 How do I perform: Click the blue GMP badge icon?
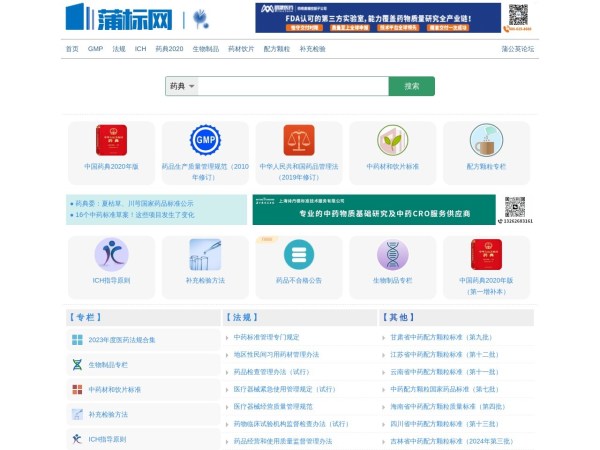[x=205, y=140]
